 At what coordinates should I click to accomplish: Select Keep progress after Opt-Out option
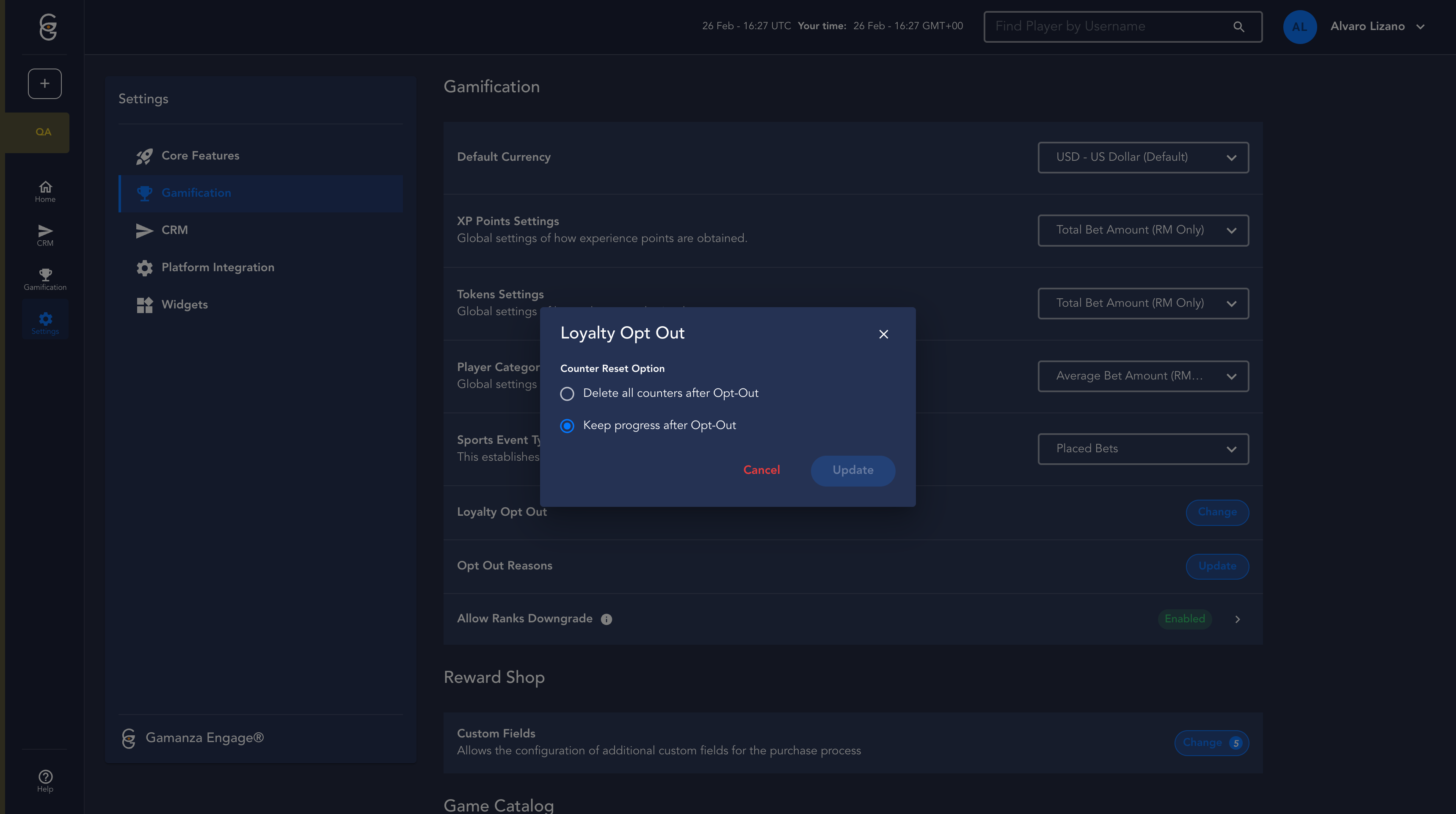click(567, 426)
